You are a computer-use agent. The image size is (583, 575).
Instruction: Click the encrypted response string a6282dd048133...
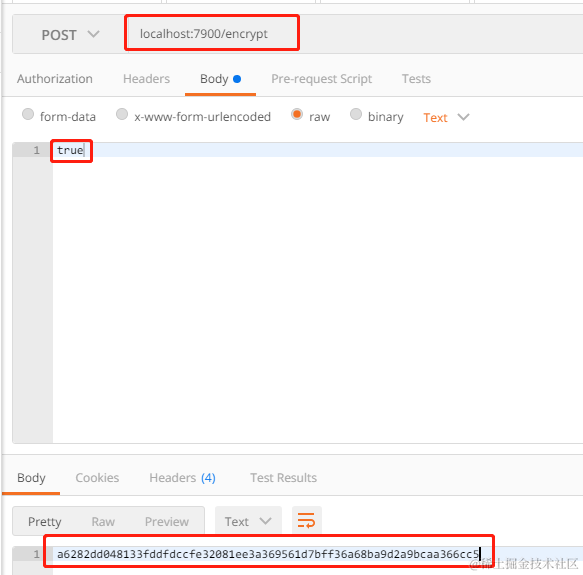(268, 554)
